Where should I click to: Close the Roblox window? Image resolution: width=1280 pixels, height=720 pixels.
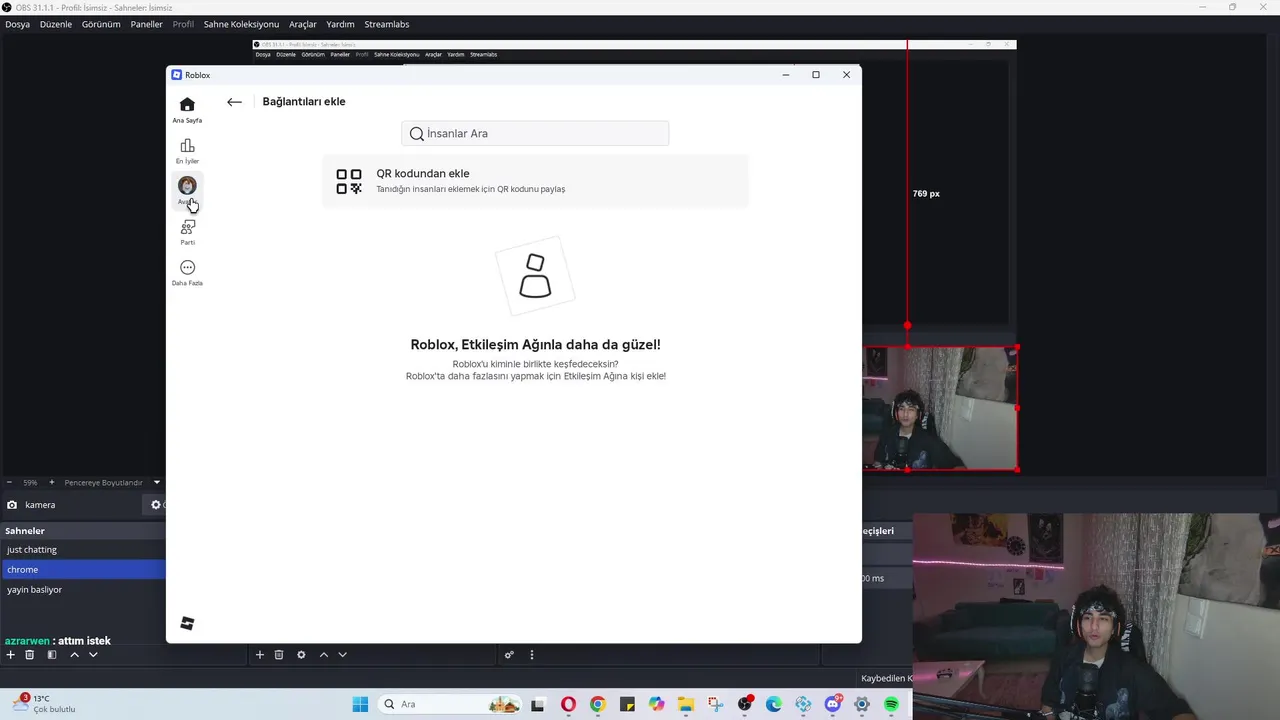click(x=846, y=75)
